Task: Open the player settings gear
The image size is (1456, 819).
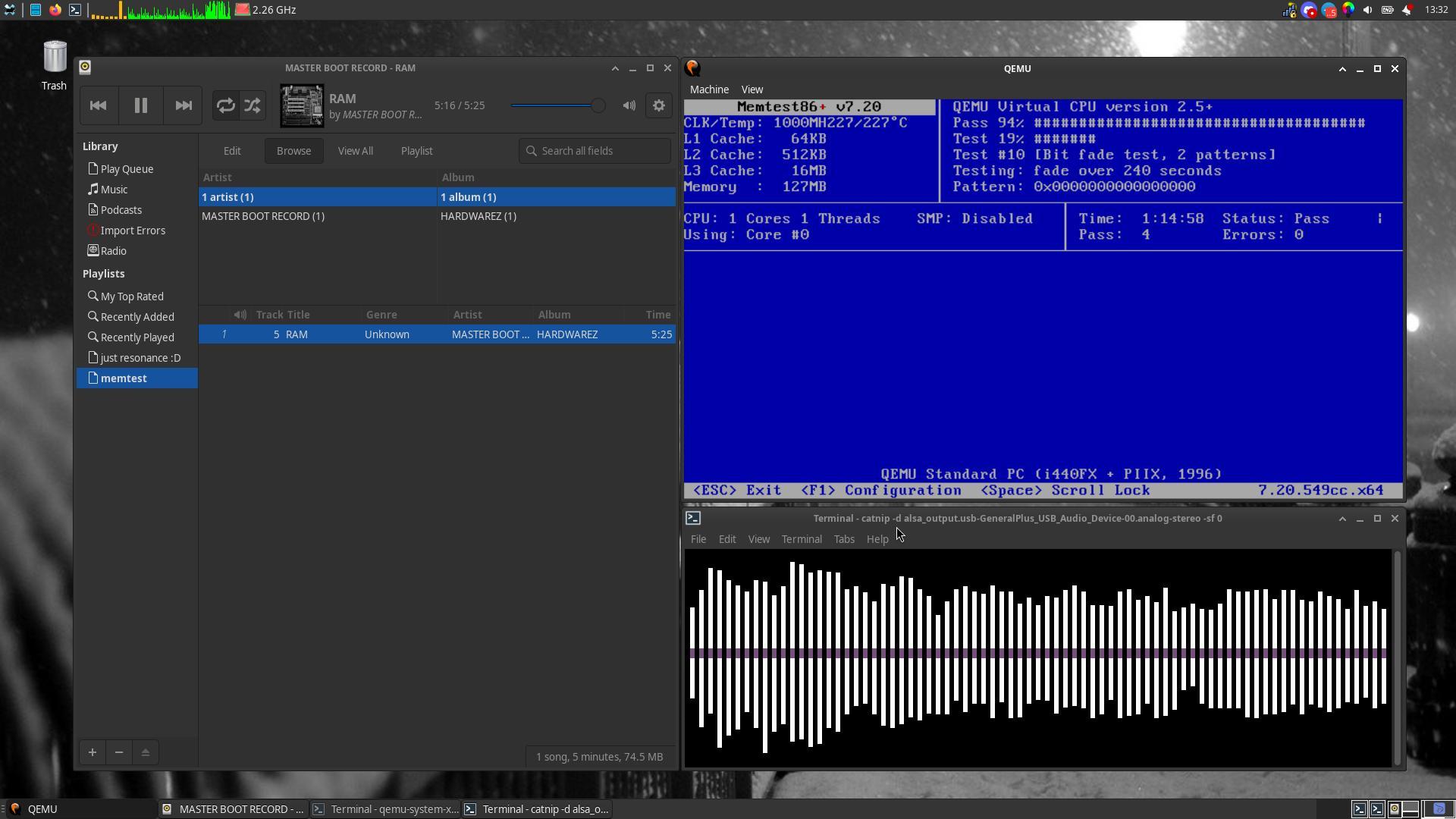Action: 659,105
